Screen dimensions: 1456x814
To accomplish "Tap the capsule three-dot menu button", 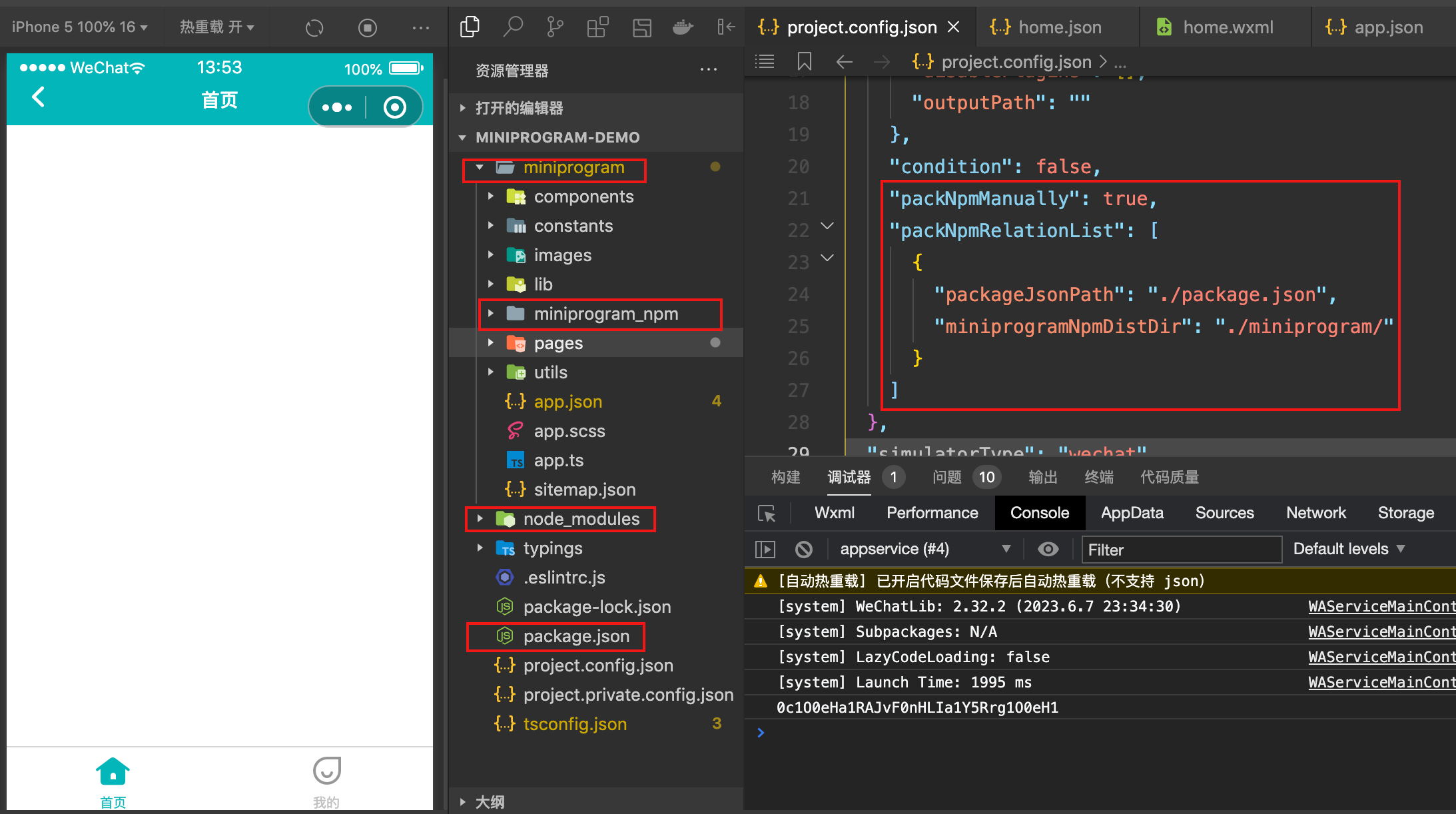I will (x=337, y=107).
